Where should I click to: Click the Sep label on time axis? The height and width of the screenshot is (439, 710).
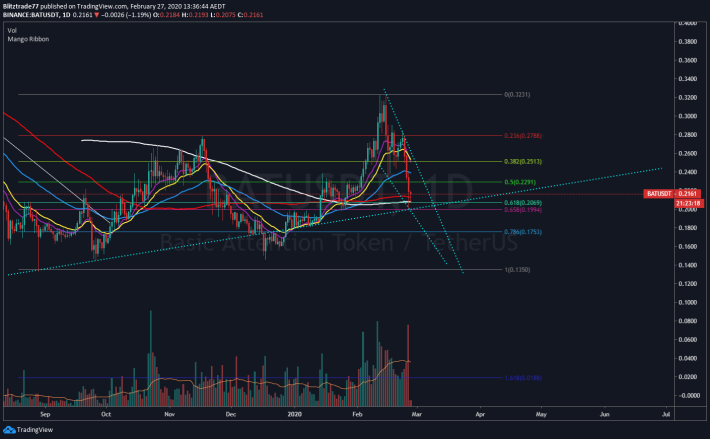pos(45,414)
